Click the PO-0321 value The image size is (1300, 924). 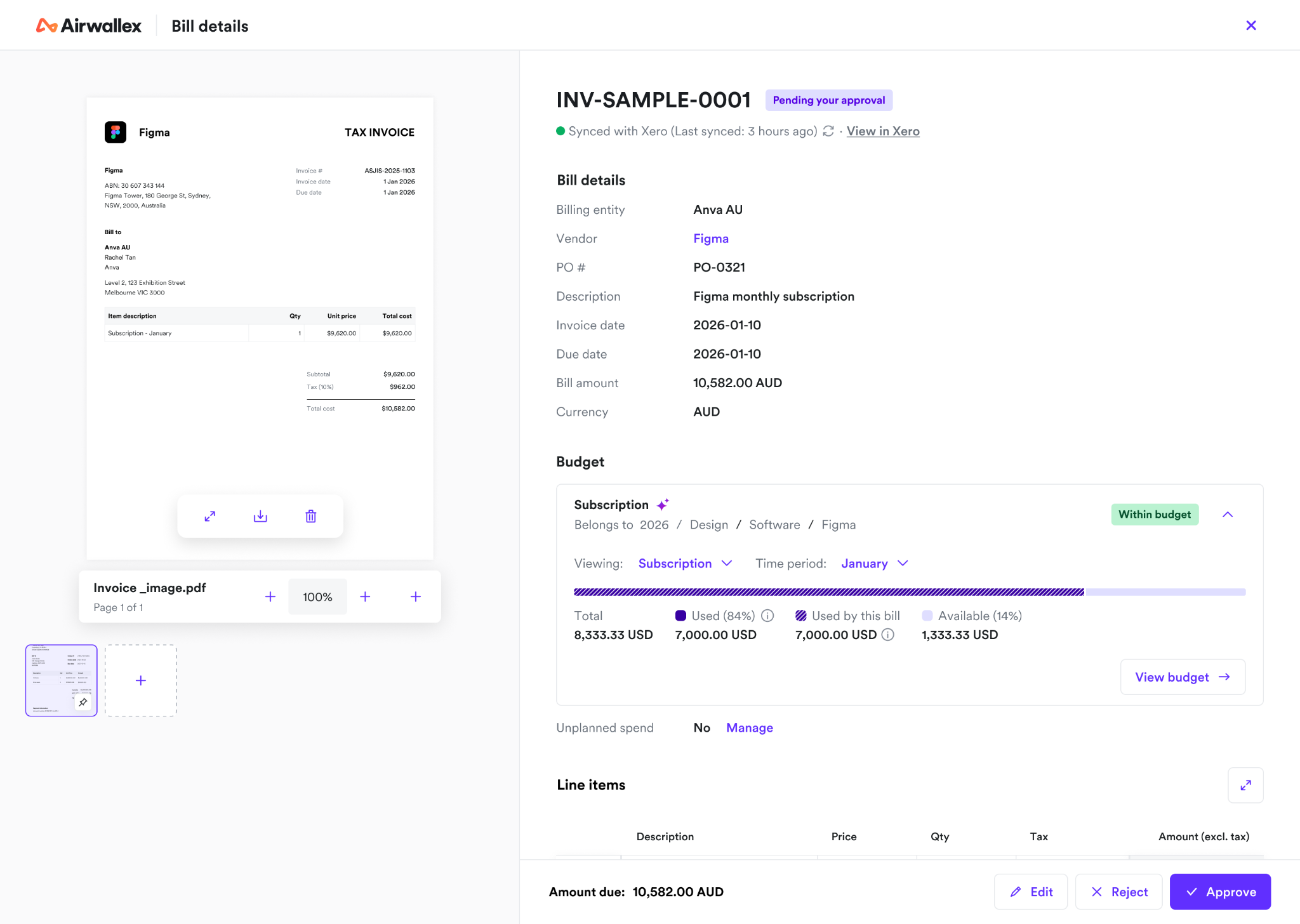pyautogui.click(x=719, y=267)
